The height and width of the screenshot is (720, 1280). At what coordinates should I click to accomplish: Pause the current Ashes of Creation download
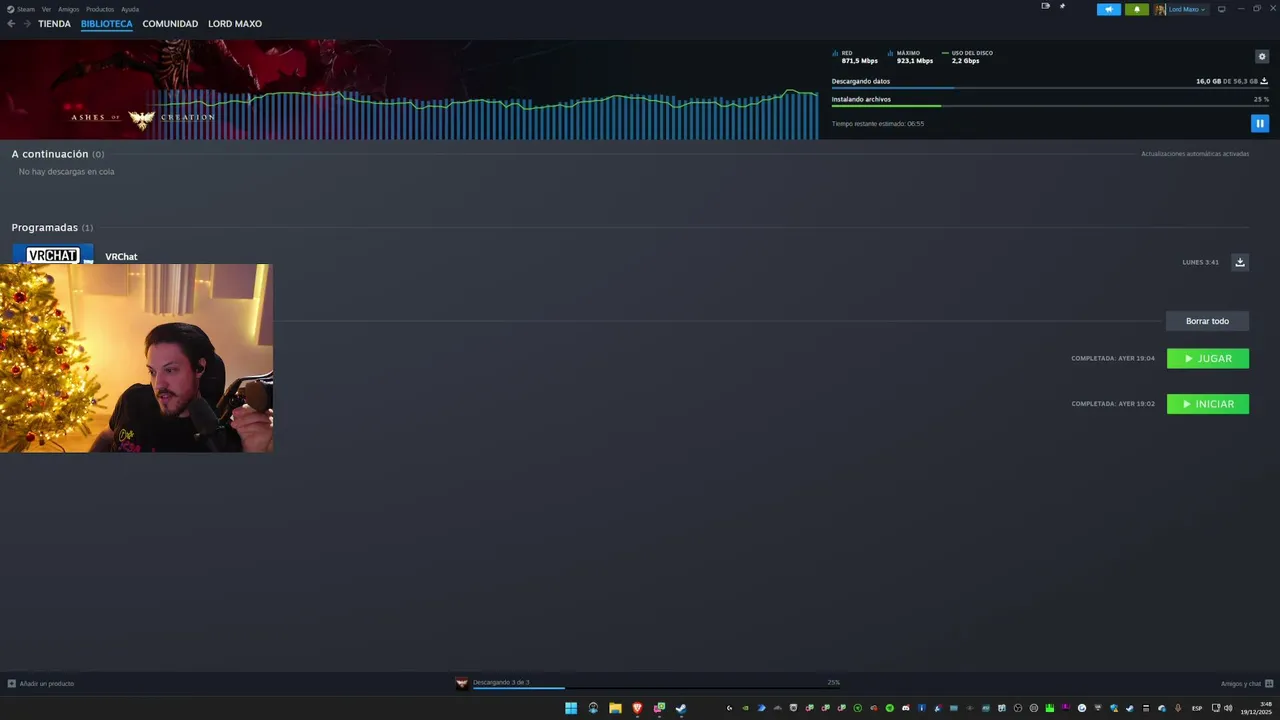pyautogui.click(x=1260, y=123)
